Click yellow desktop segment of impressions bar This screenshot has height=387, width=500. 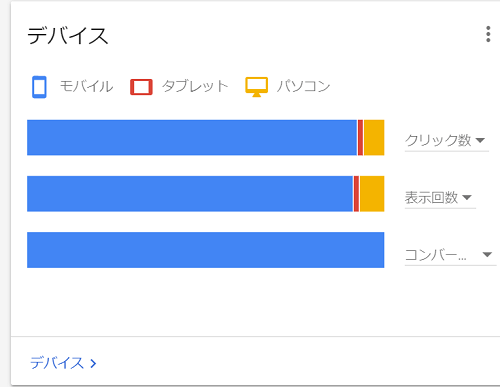(x=372, y=194)
